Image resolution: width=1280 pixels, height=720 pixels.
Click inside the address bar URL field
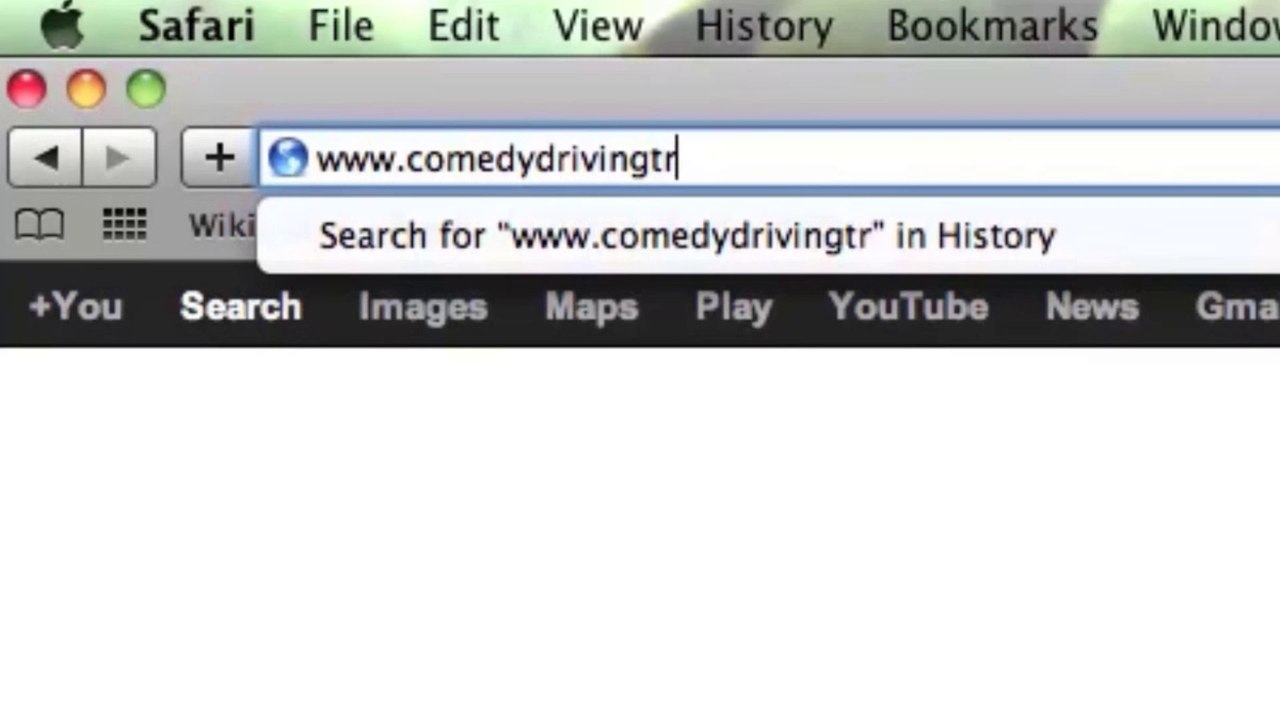point(770,158)
